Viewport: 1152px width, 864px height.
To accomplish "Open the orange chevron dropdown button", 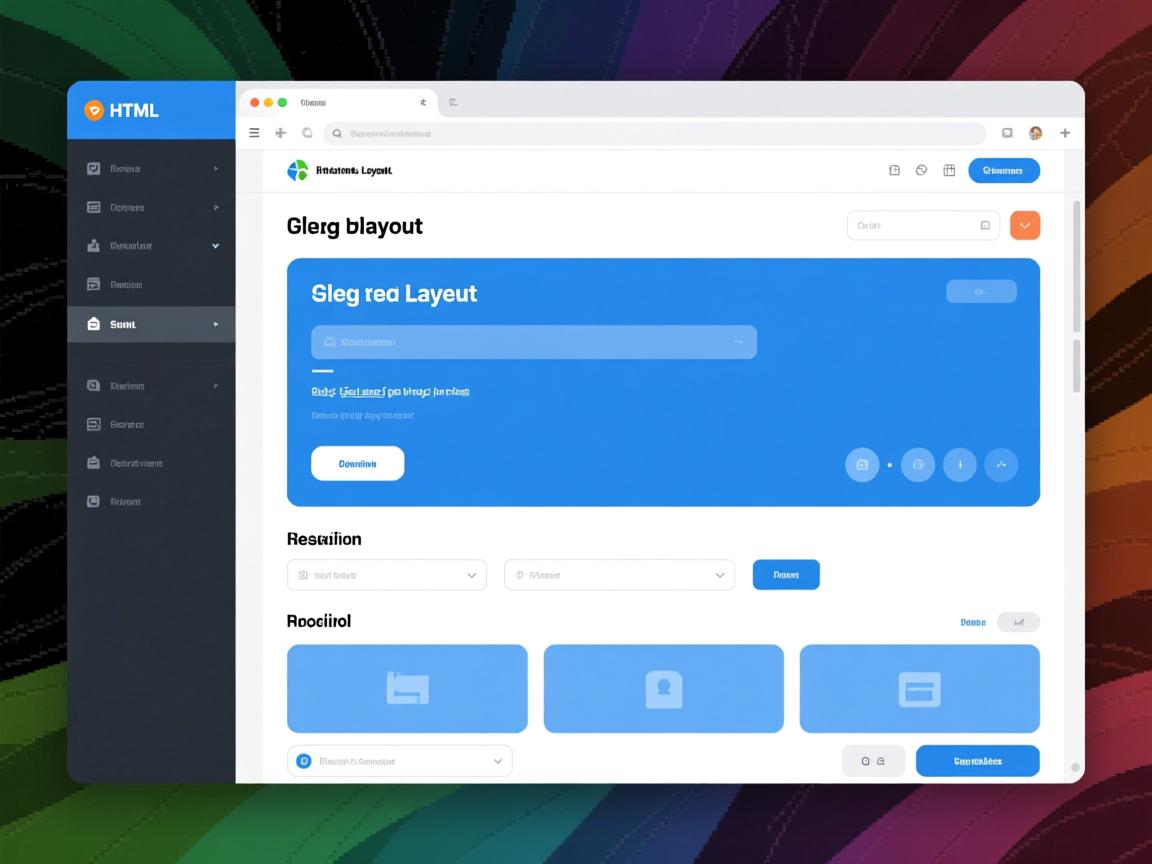I will click(1025, 226).
